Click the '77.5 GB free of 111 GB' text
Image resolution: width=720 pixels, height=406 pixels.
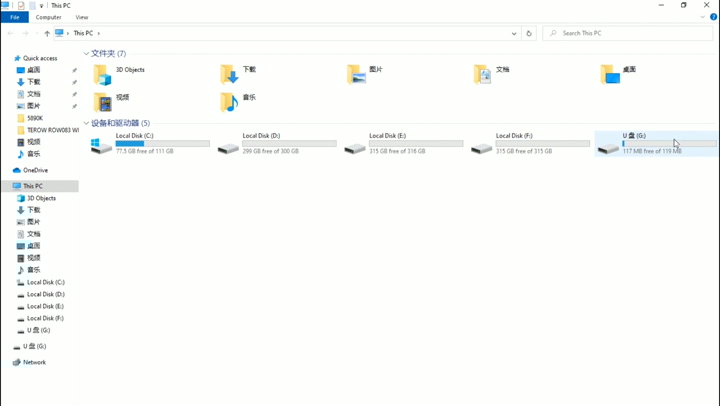[x=145, y=151]
